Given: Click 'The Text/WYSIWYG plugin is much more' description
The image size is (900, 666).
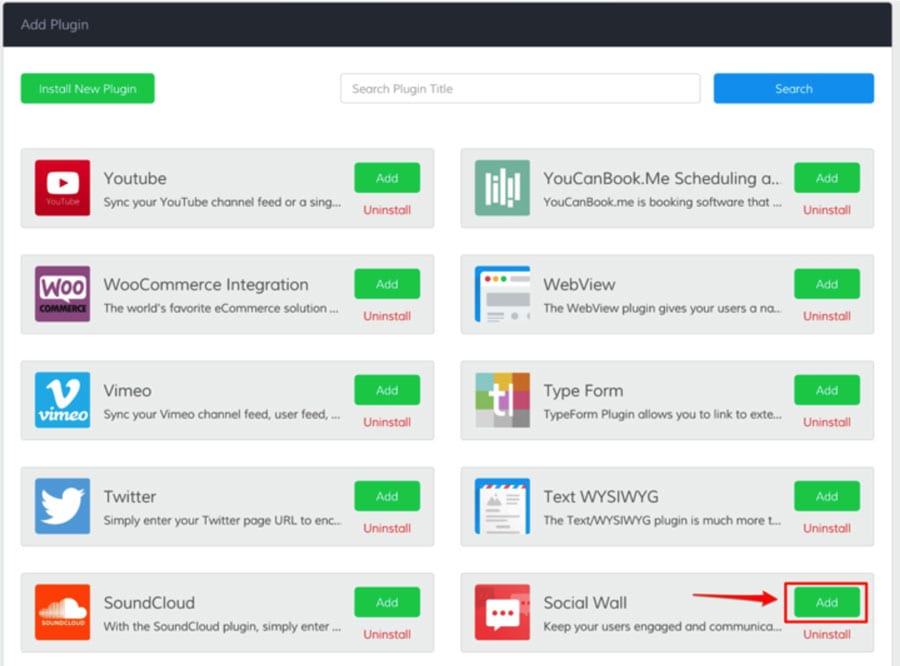Looking at the screenshot, I should tap(662, 521).
